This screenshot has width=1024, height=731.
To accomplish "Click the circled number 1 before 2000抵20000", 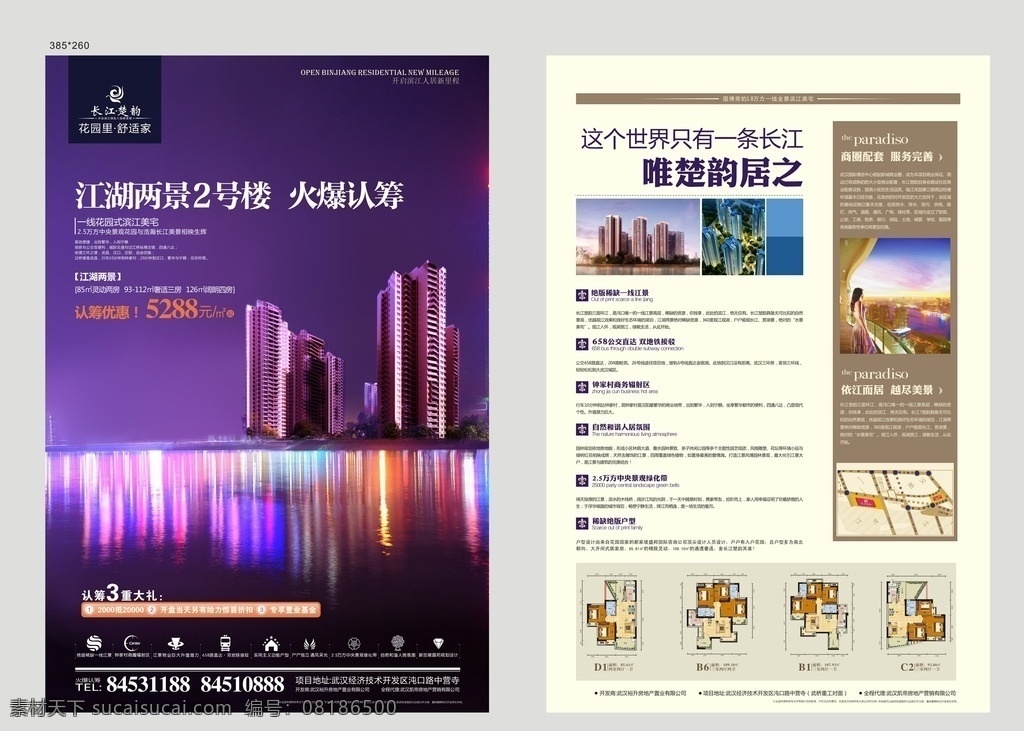I will (x=89, y=609).
